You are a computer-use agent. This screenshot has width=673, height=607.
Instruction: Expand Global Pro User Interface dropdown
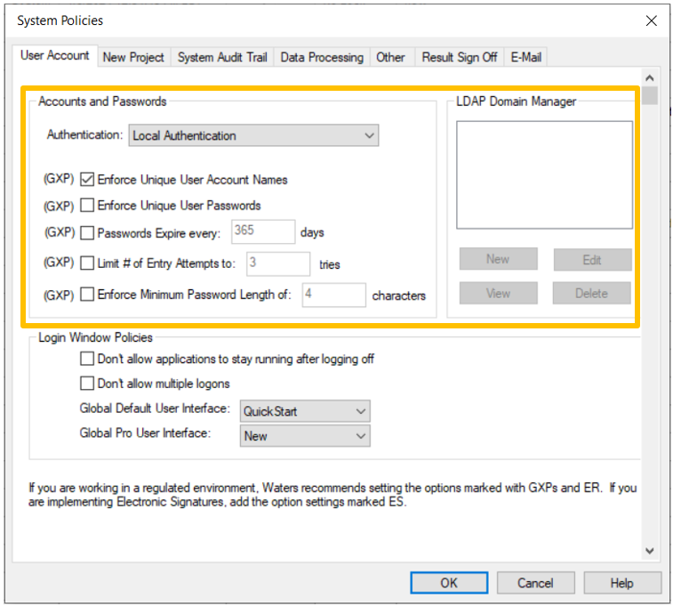[x=305, y=436]
